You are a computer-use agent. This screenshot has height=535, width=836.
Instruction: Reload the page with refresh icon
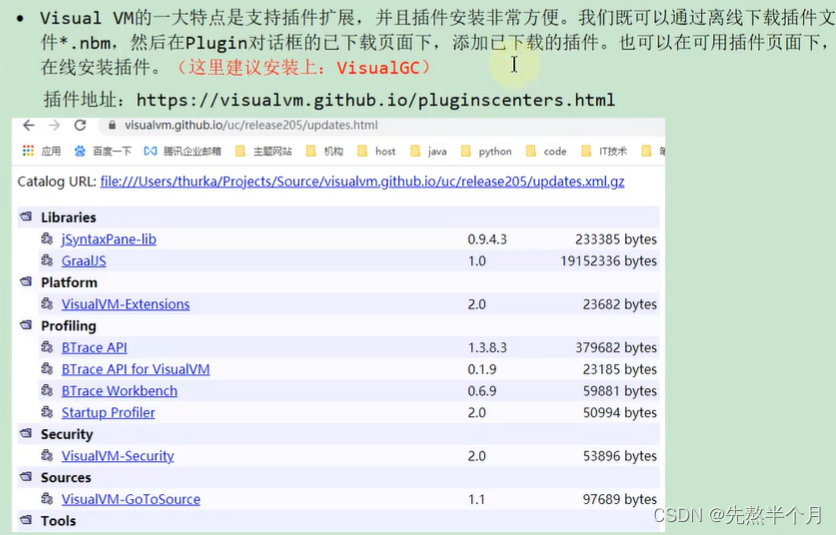(80, 125)
